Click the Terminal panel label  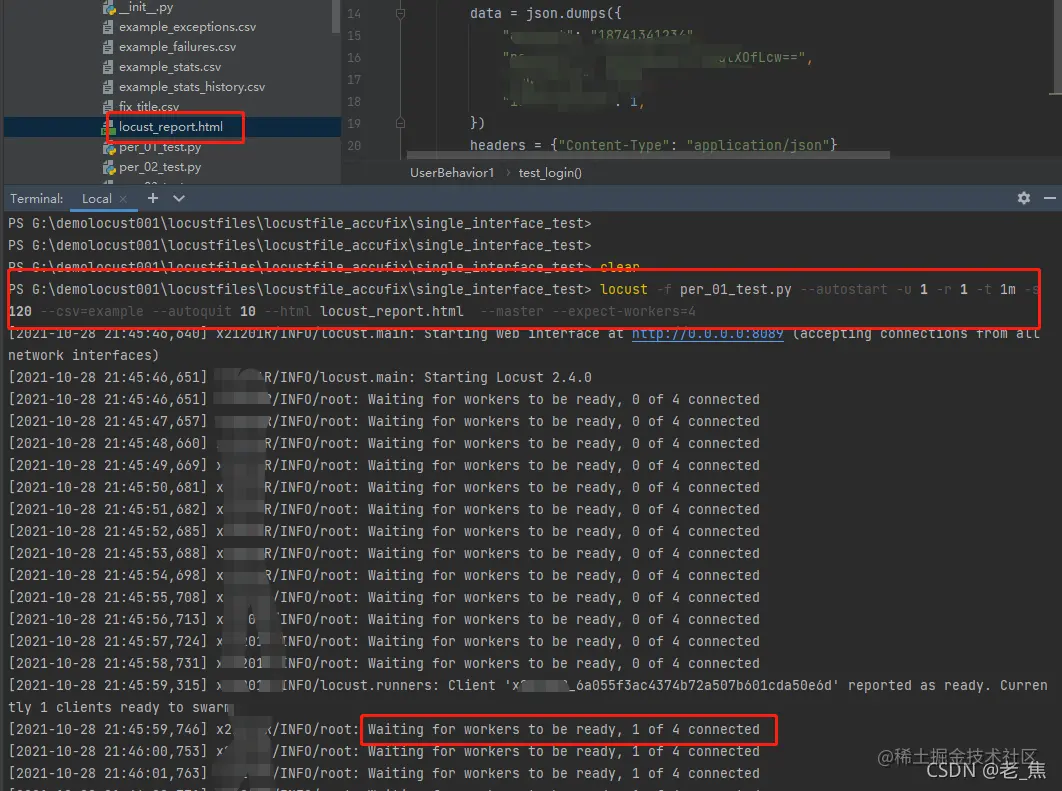point(37,198)
